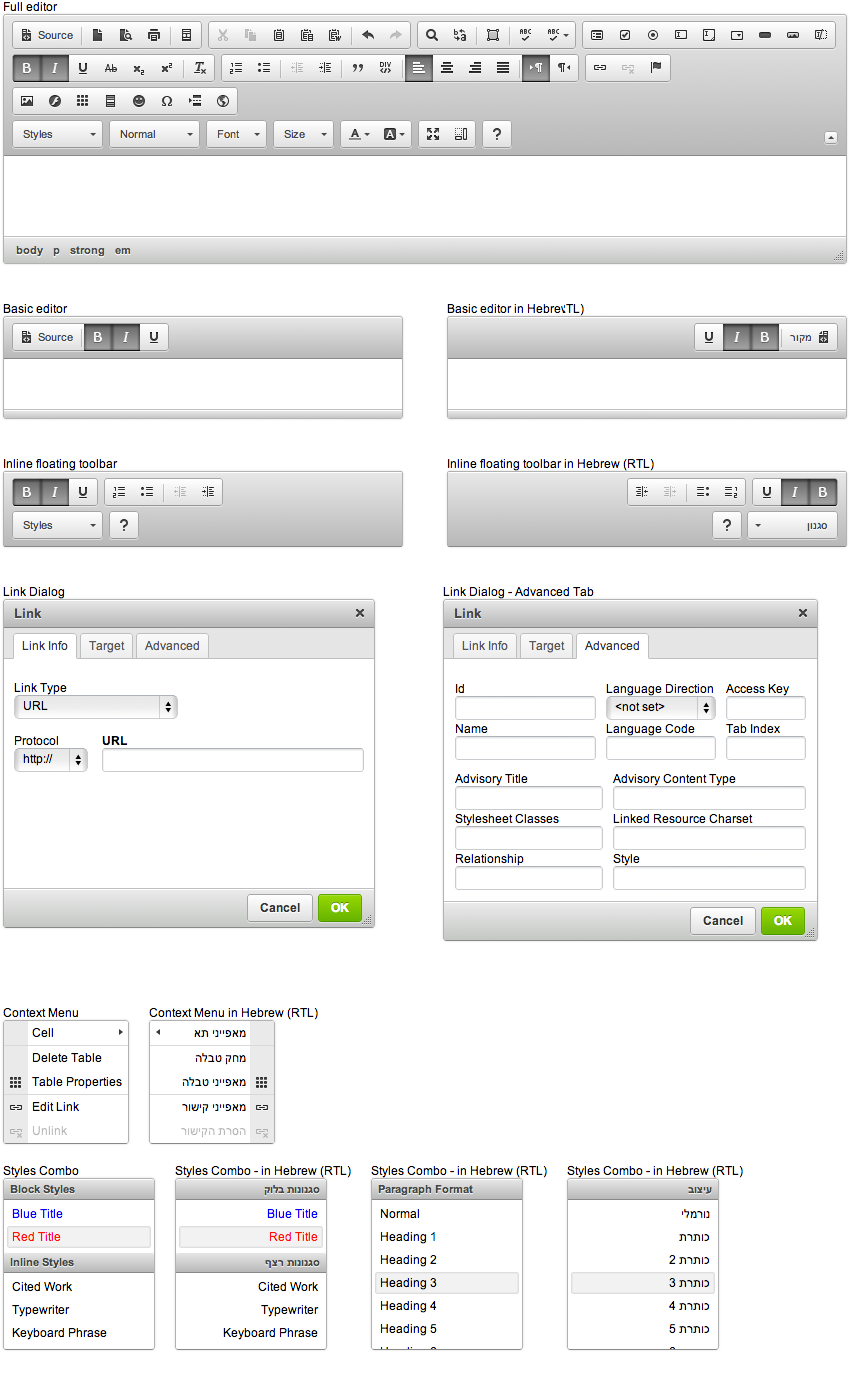Open the Font dropdown in full editor

[237, 134]
